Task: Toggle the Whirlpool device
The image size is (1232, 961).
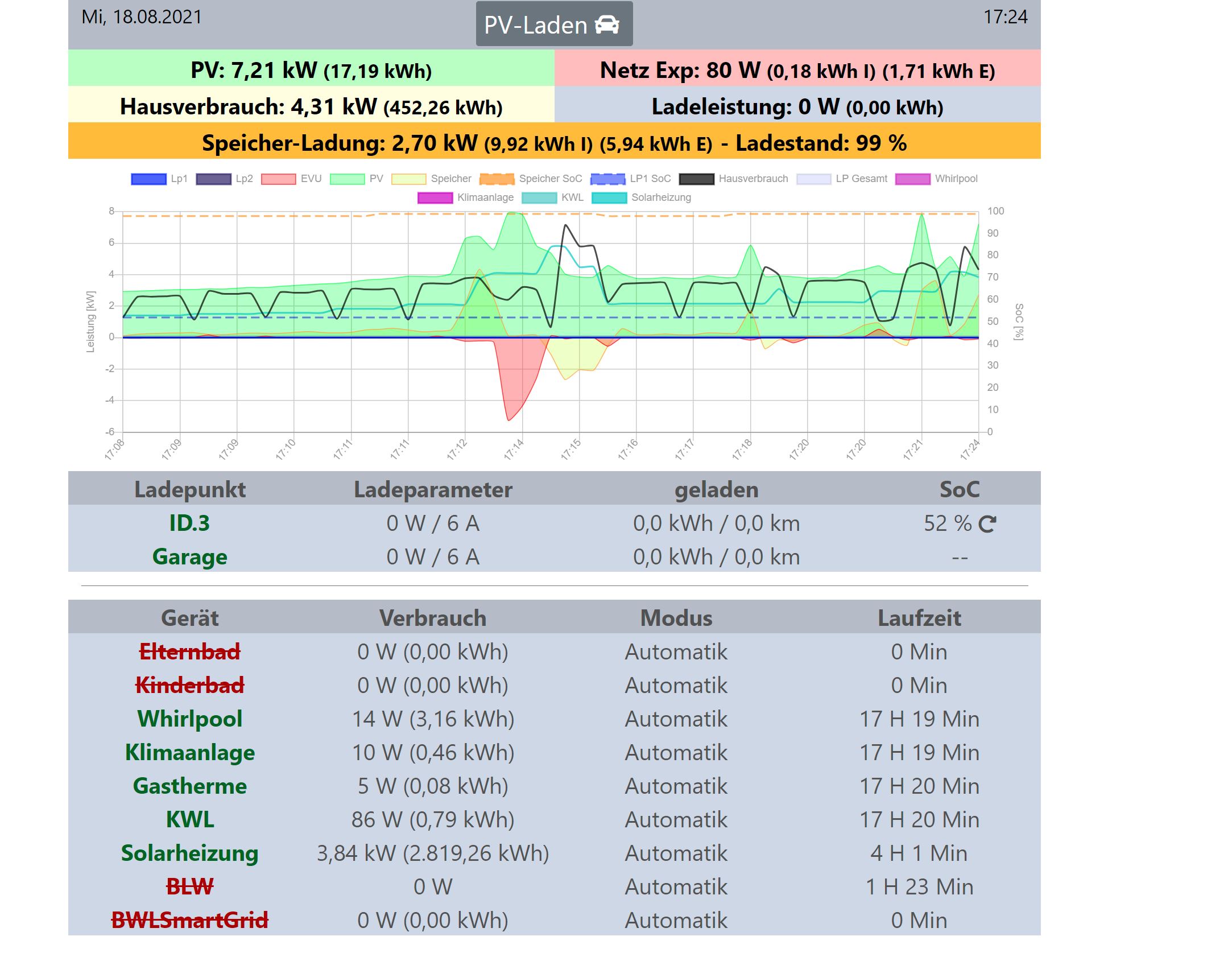Action: [189, 719]
